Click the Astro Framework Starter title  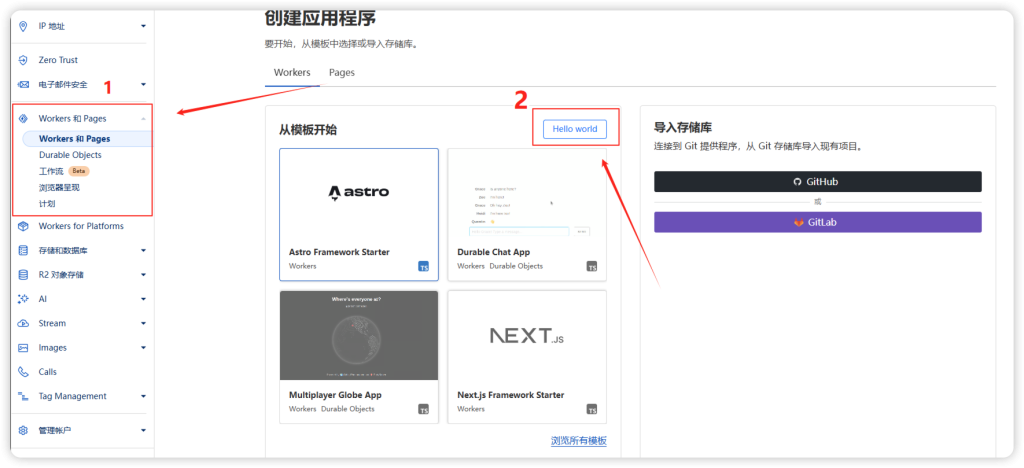(x=339, y=252)
